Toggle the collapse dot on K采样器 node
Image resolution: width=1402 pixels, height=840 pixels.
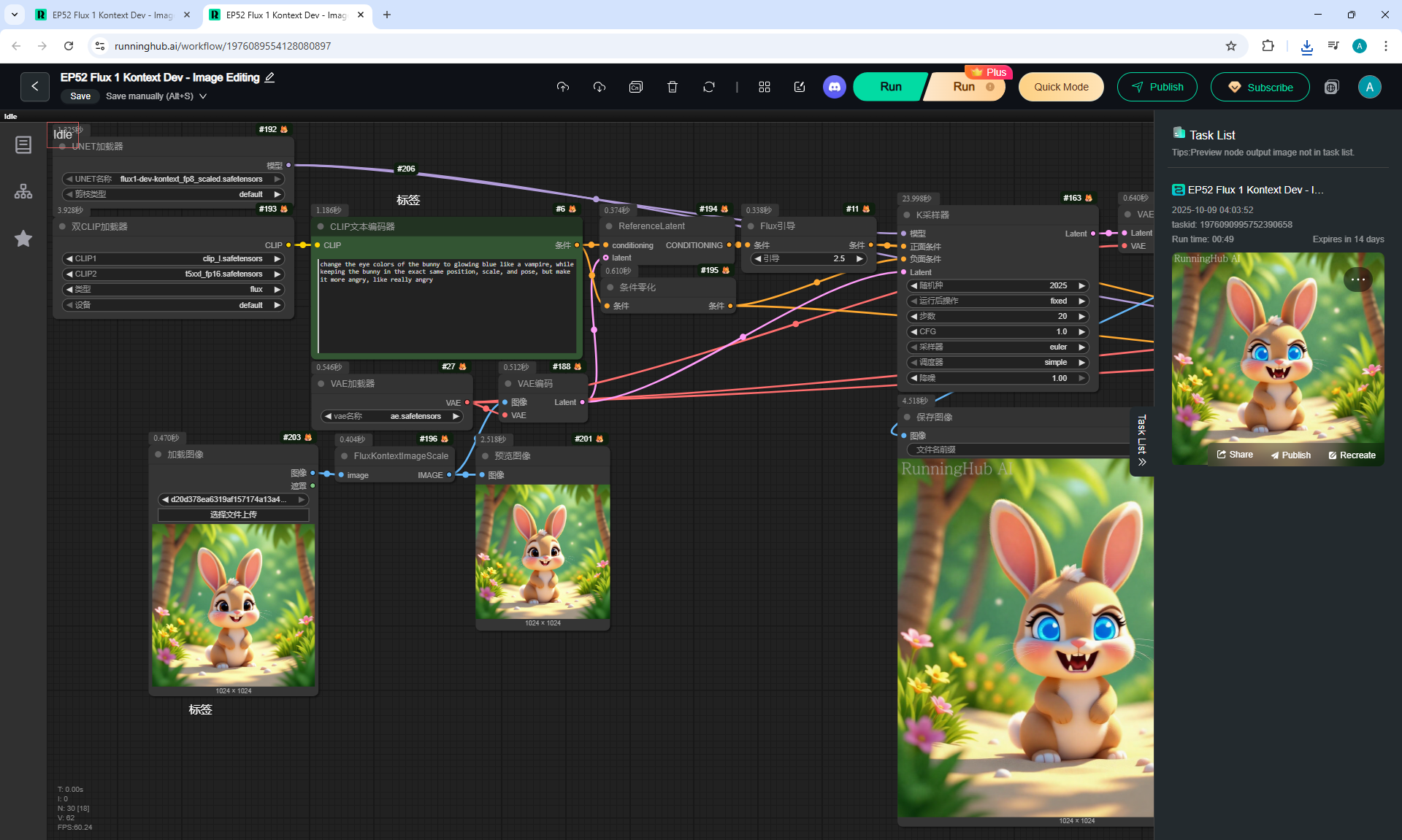907,215
